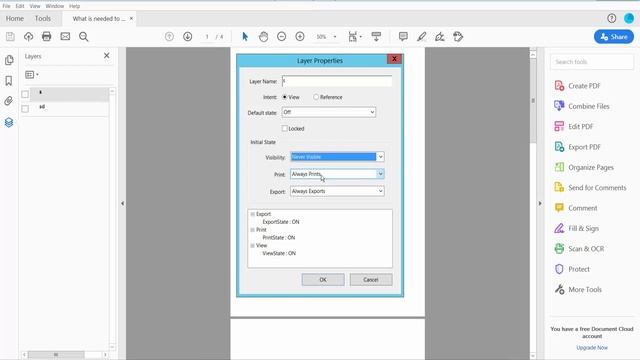The height and width of the screenshot is (360, 640).
Task: Select the Highlight pen tool
Action: point(422,37)
